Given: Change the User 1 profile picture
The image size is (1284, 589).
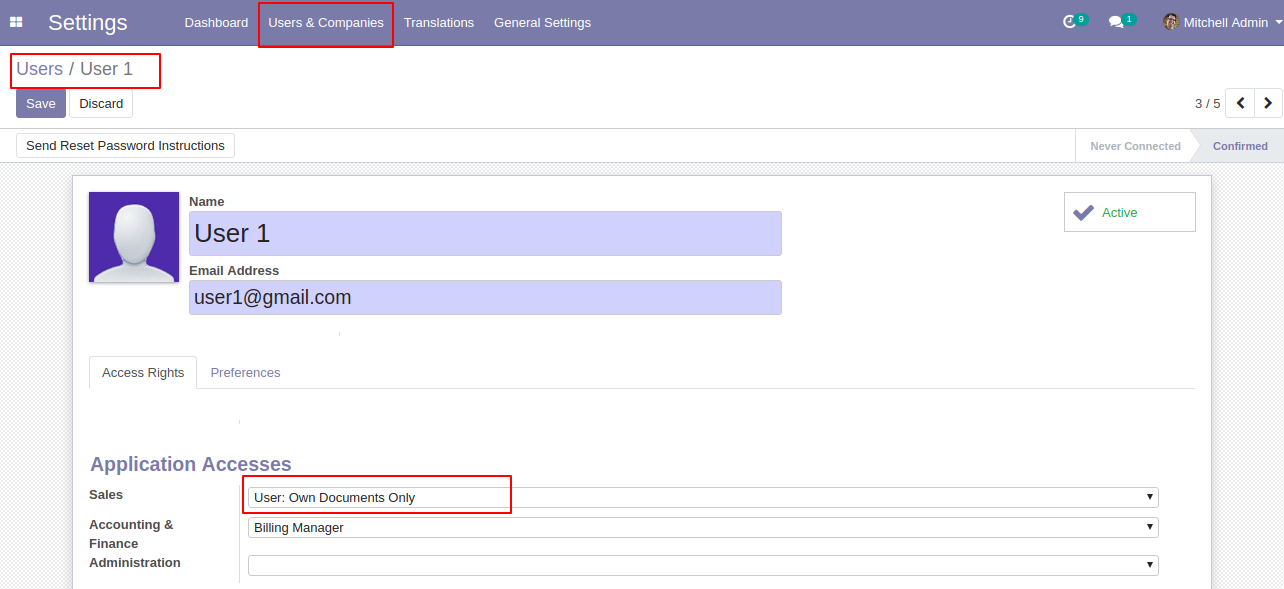Looking at the screenshot, I should (134, 237).
